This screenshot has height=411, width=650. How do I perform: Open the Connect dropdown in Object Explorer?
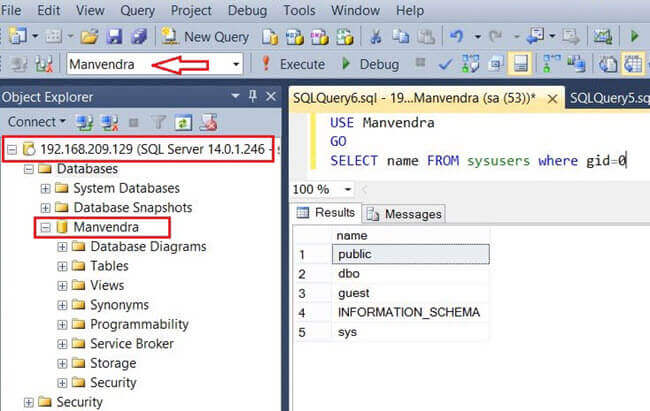point(36,122)
